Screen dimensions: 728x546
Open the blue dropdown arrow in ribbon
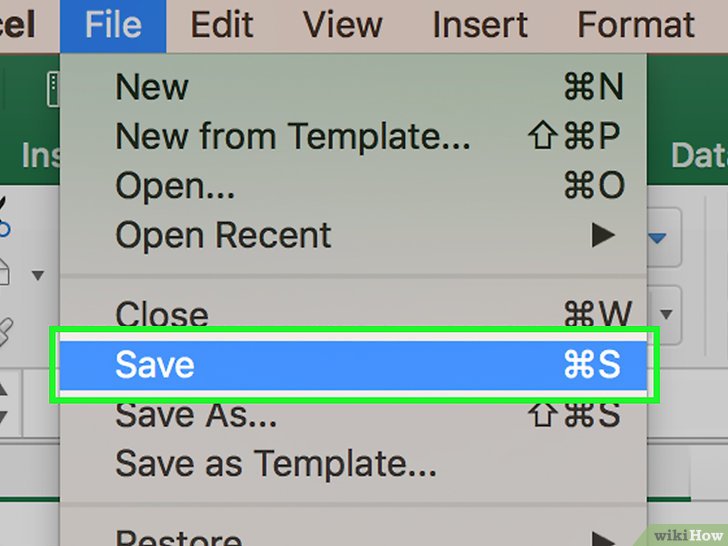pos(657,239)
